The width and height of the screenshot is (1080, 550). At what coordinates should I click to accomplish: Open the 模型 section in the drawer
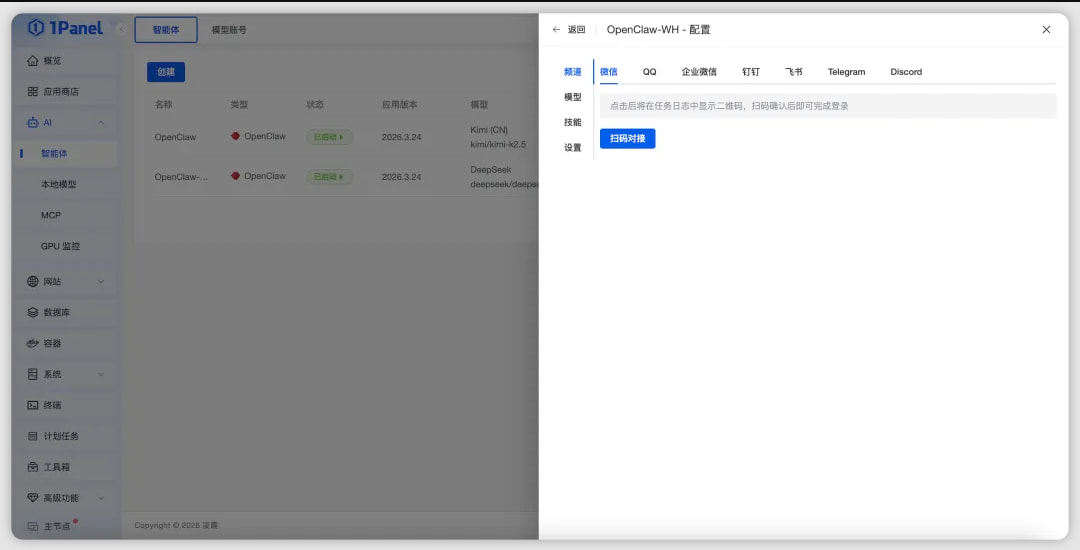point(572,97)
